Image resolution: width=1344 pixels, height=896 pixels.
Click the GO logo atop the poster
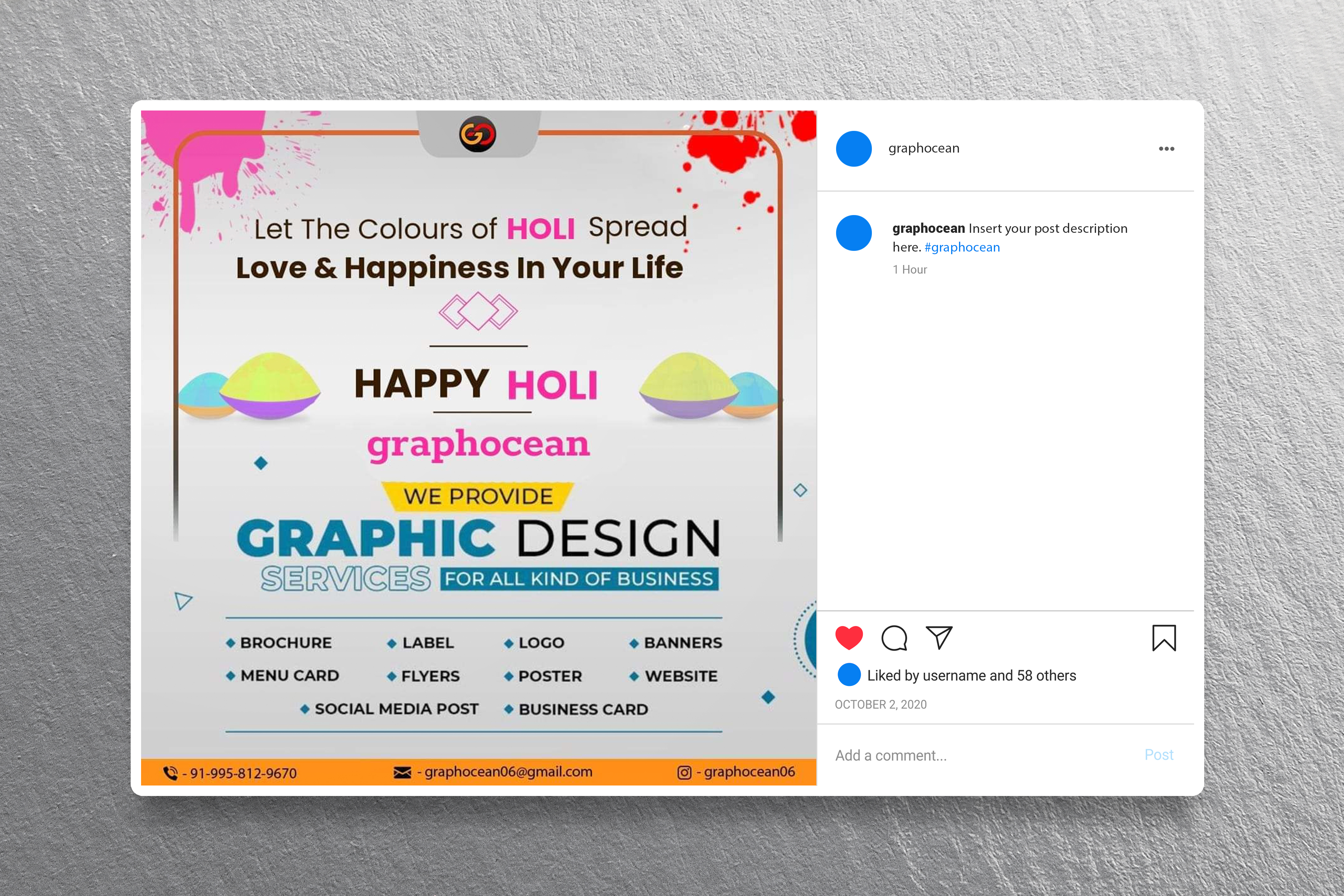pyautogui.click(x=477, y=134)
